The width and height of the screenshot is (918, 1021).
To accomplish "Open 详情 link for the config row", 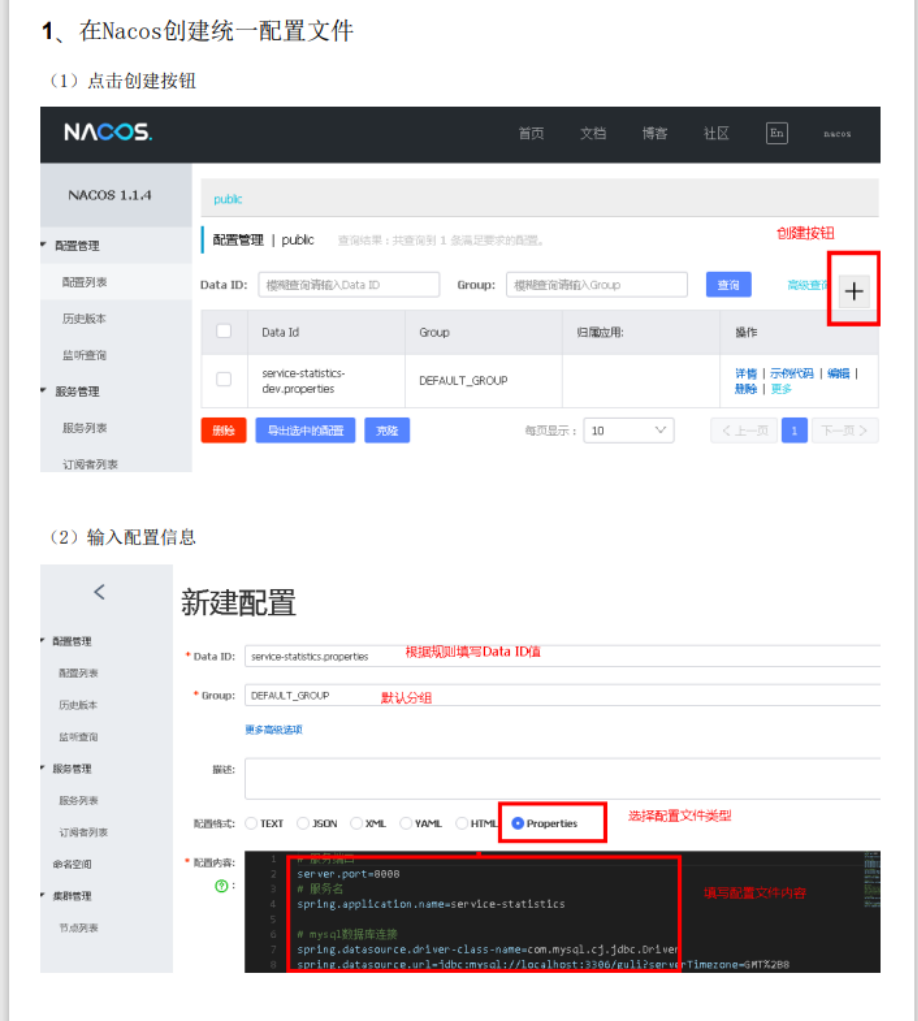I will 746,373.
